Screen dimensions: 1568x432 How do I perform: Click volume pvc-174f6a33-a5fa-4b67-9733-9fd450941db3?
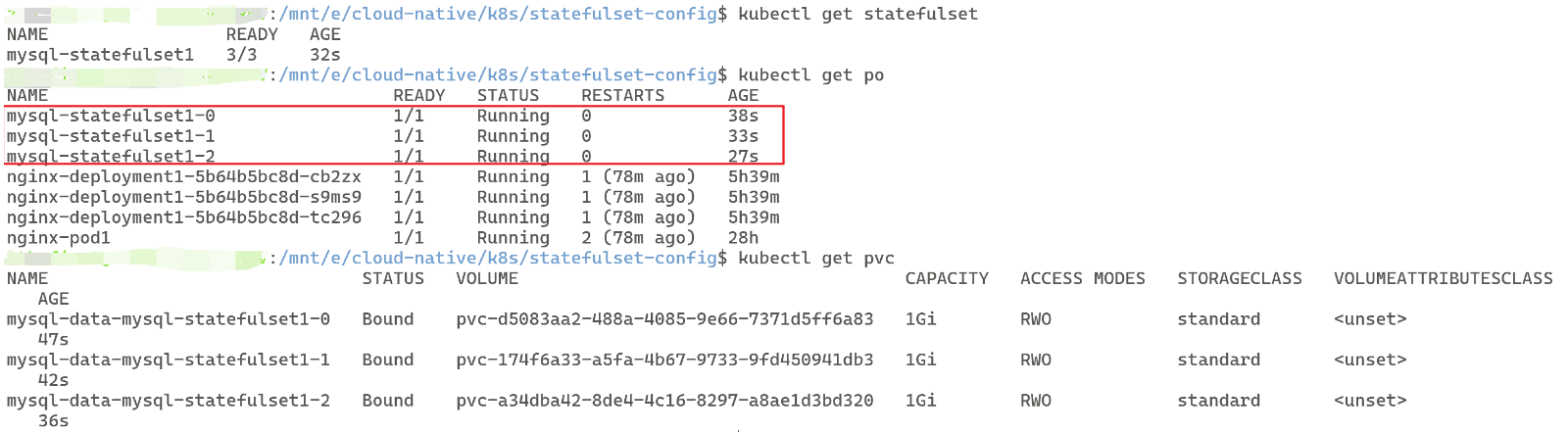pyautogui.click(x=664, y=360)
